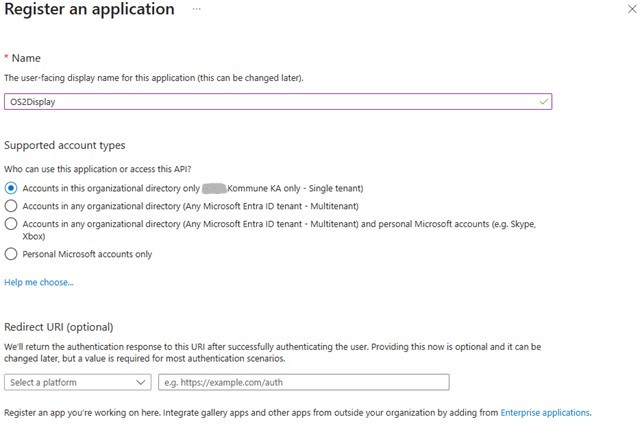The image size is (642, 426).
Task: Click the chevron arrow of platform selector
Action: pos(140,382)
